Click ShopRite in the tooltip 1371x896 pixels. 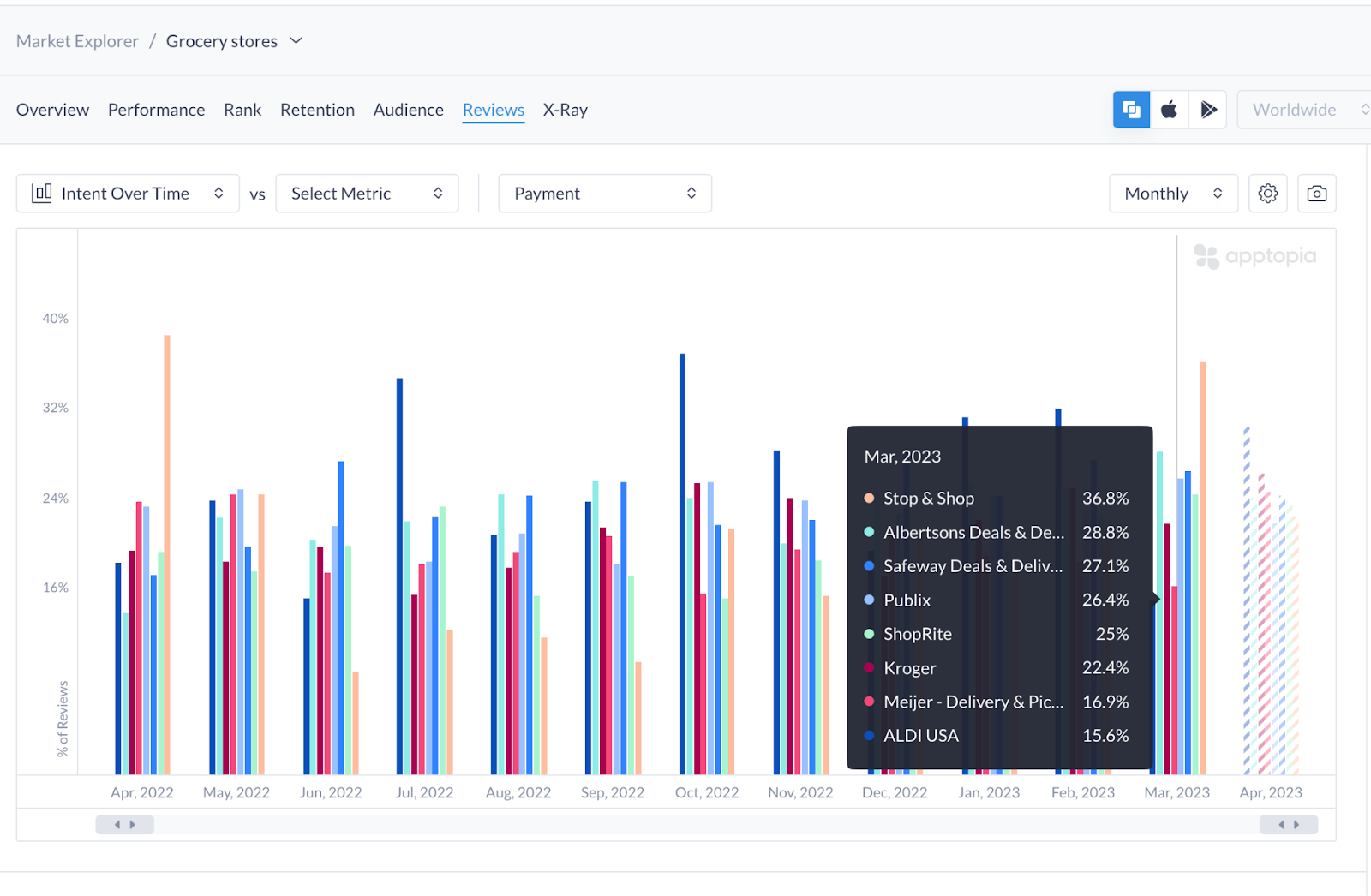pyautogui.click(x=918, y=634)
